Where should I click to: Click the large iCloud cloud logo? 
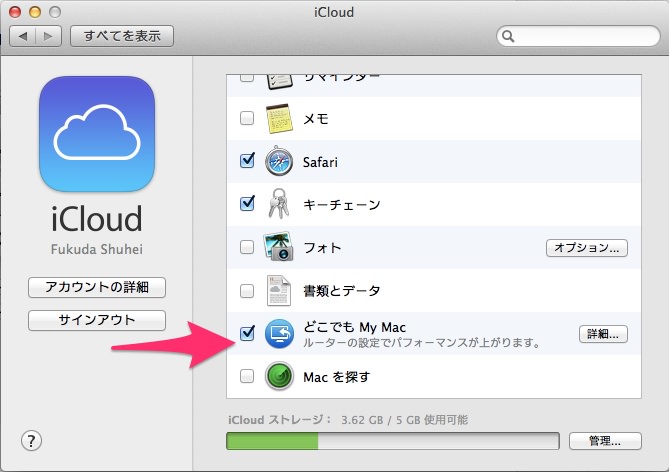click(97, 134)
